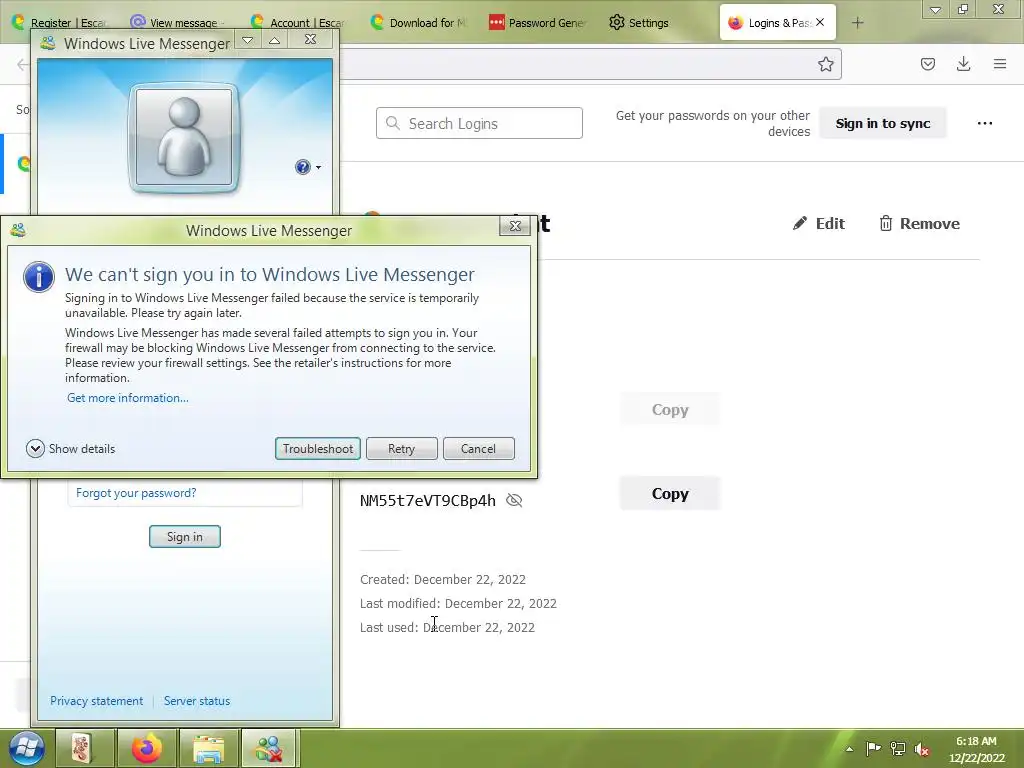1024x768 pixels.
Task: Copy the password with the Copy button
Action: pyautogui.click(x=670, y=494)
